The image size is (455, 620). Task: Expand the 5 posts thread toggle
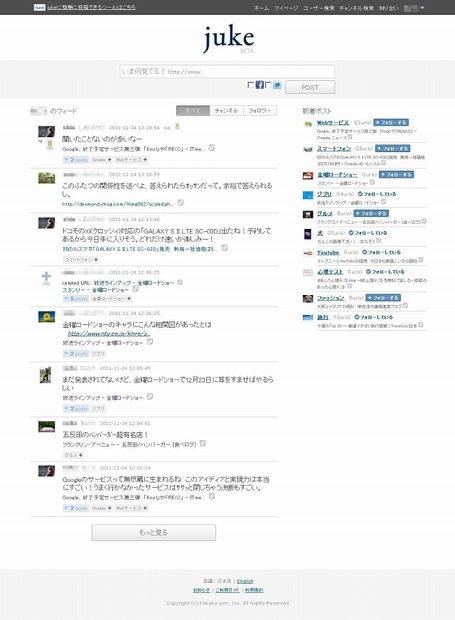(76, 299)
